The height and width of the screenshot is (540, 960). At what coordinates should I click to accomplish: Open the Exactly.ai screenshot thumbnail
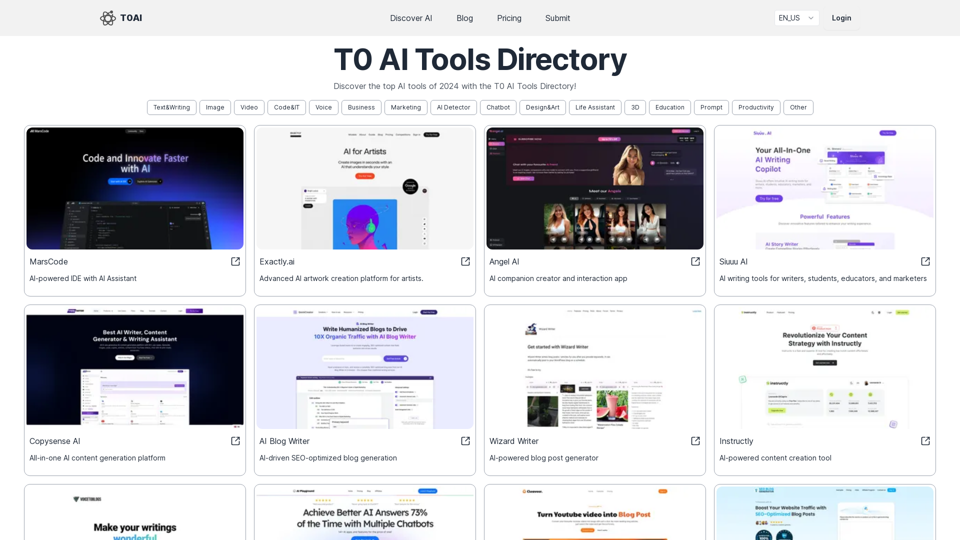pyautogui.click(x=365, y=188)
